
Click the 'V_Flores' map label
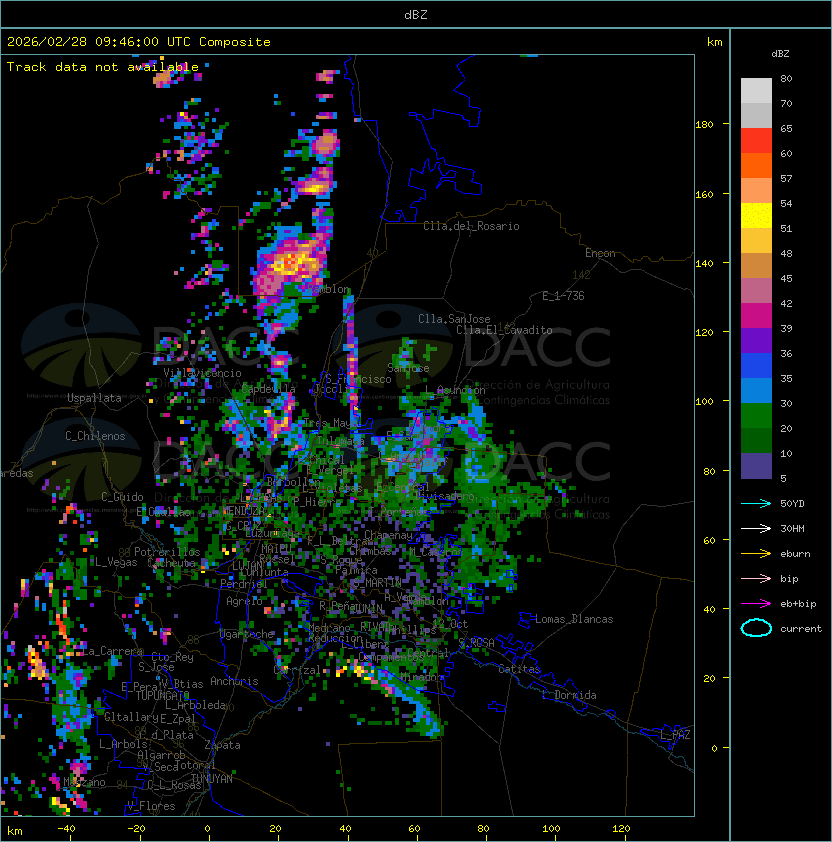151,806
